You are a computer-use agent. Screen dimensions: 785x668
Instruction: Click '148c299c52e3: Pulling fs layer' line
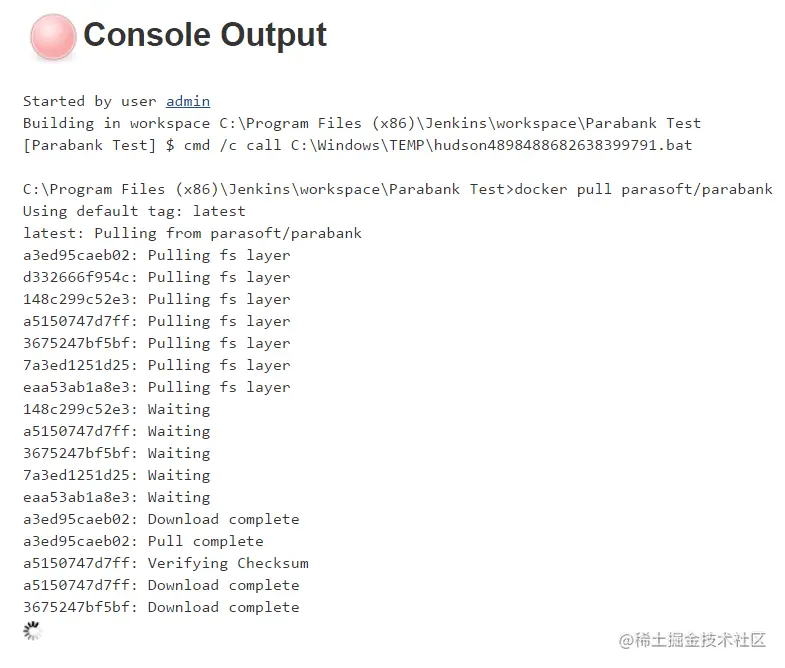click(157, 299)
